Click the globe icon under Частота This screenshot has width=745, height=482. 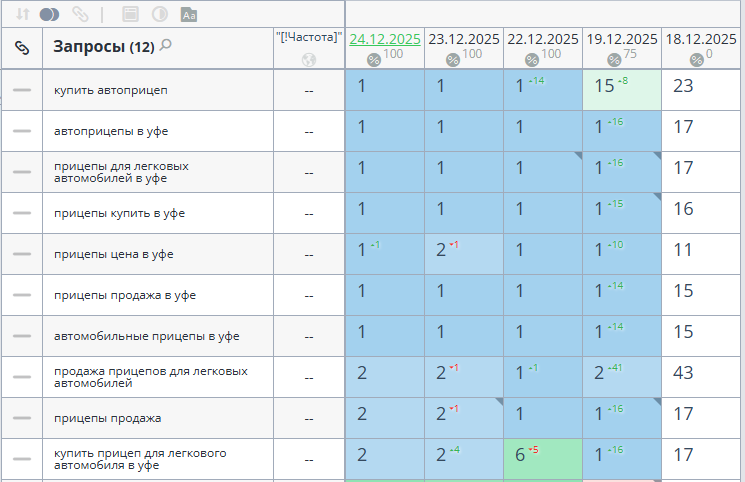(x=308, y=59)
